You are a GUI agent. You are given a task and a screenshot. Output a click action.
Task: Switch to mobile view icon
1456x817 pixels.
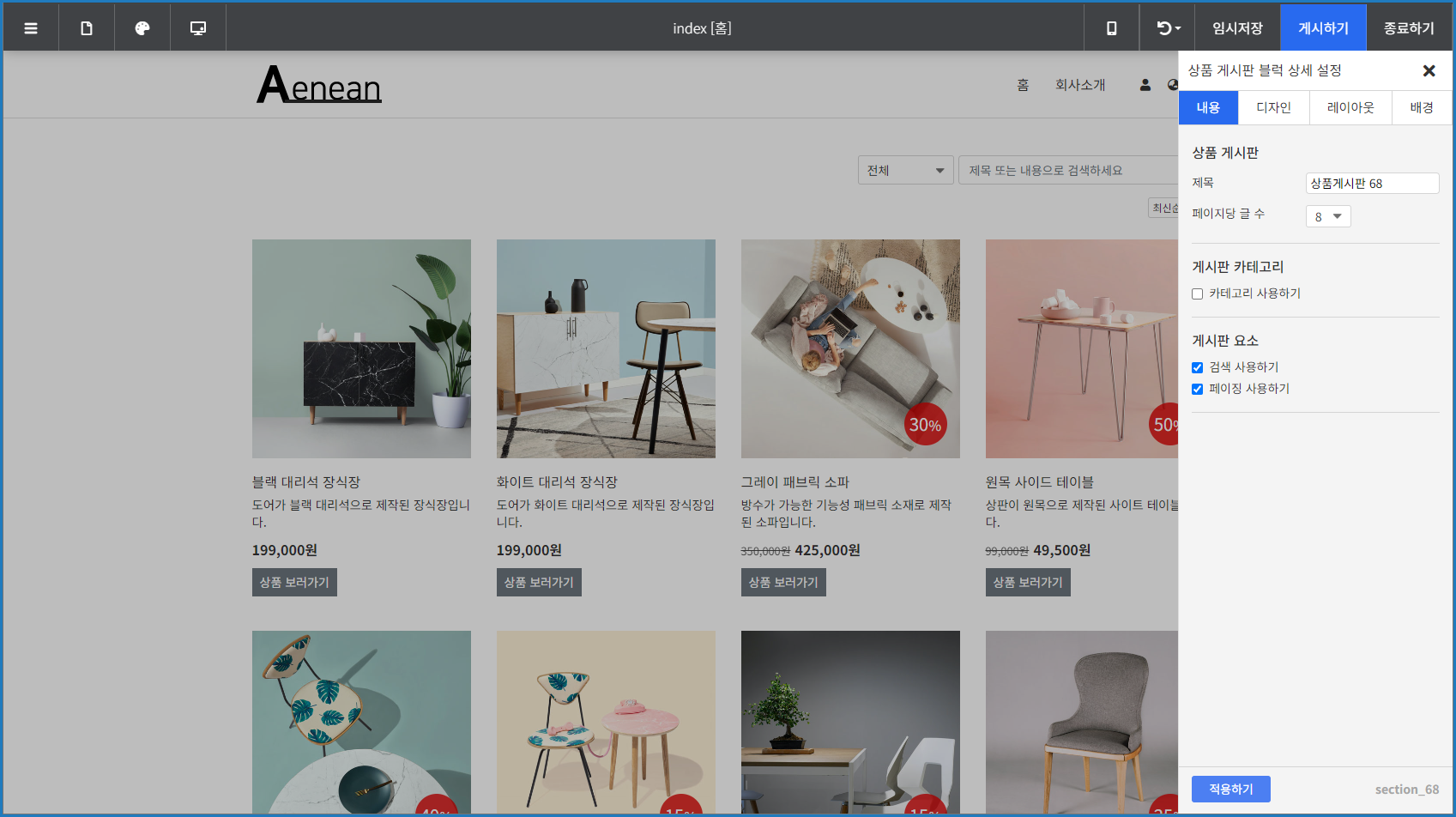(1111, 28)
